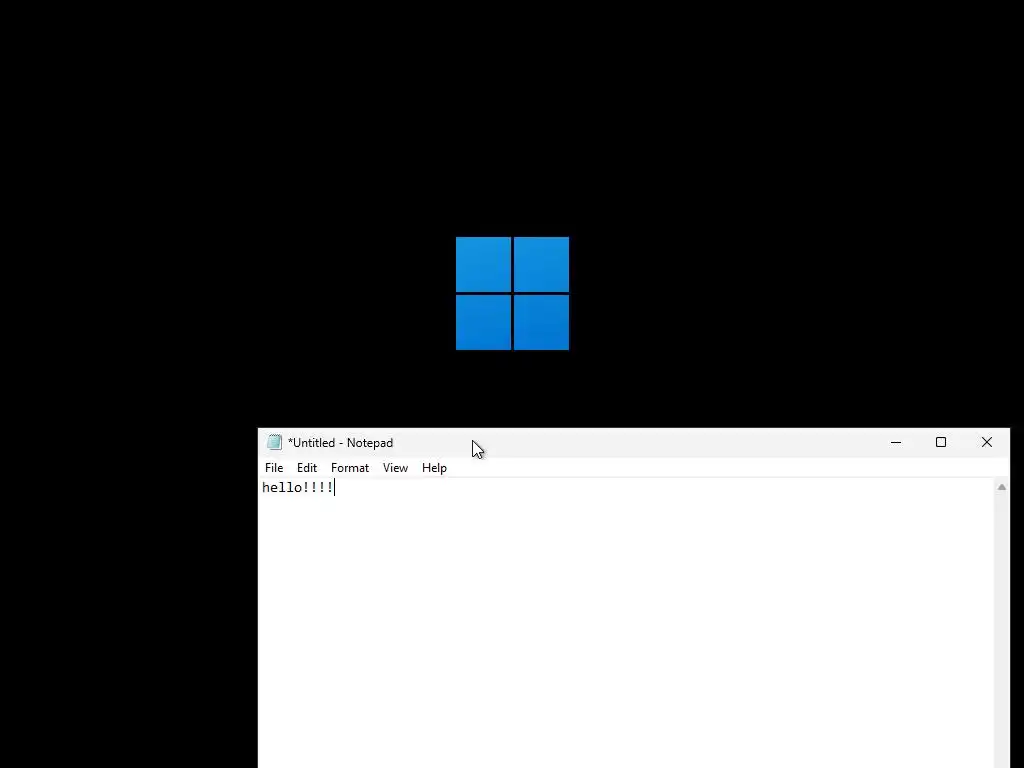The width and height of the screenshot is (1024, 768).
Task: Click the "*Untitled - Notepad" title text
Action: (x=340, y=443)
